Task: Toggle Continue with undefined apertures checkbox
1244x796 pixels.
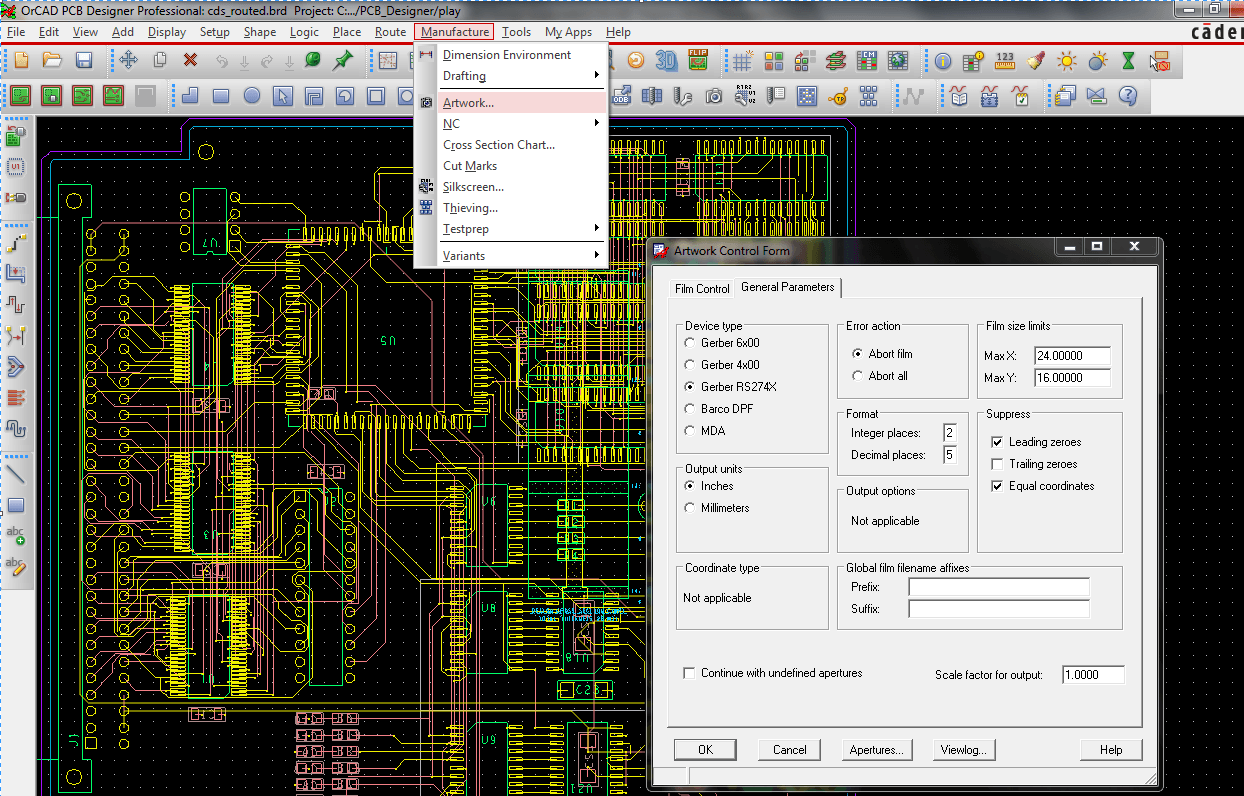Action: coord(689,673)
